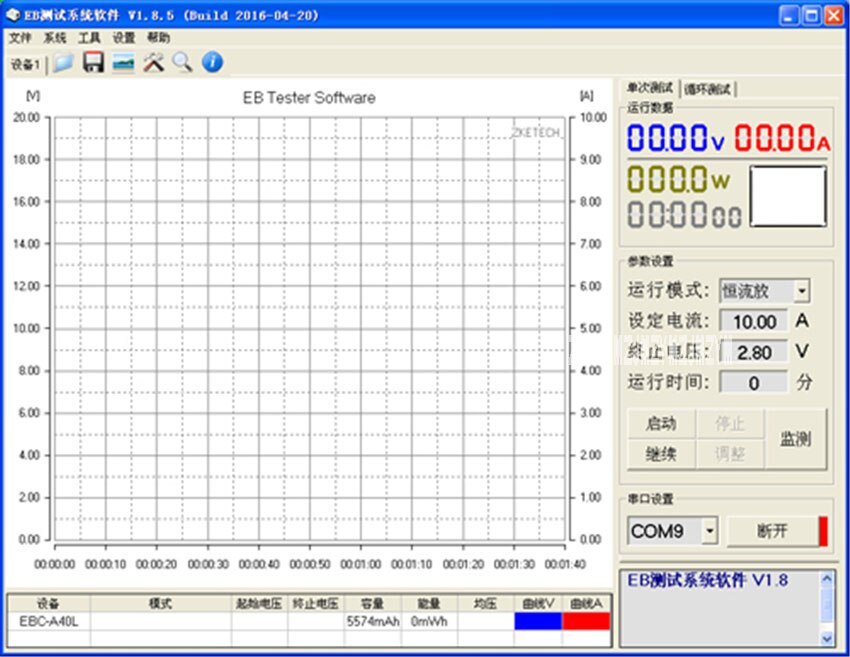Click the 设定电流 current value field
Viewport: 850px width, 657px height.
point(755,321)
